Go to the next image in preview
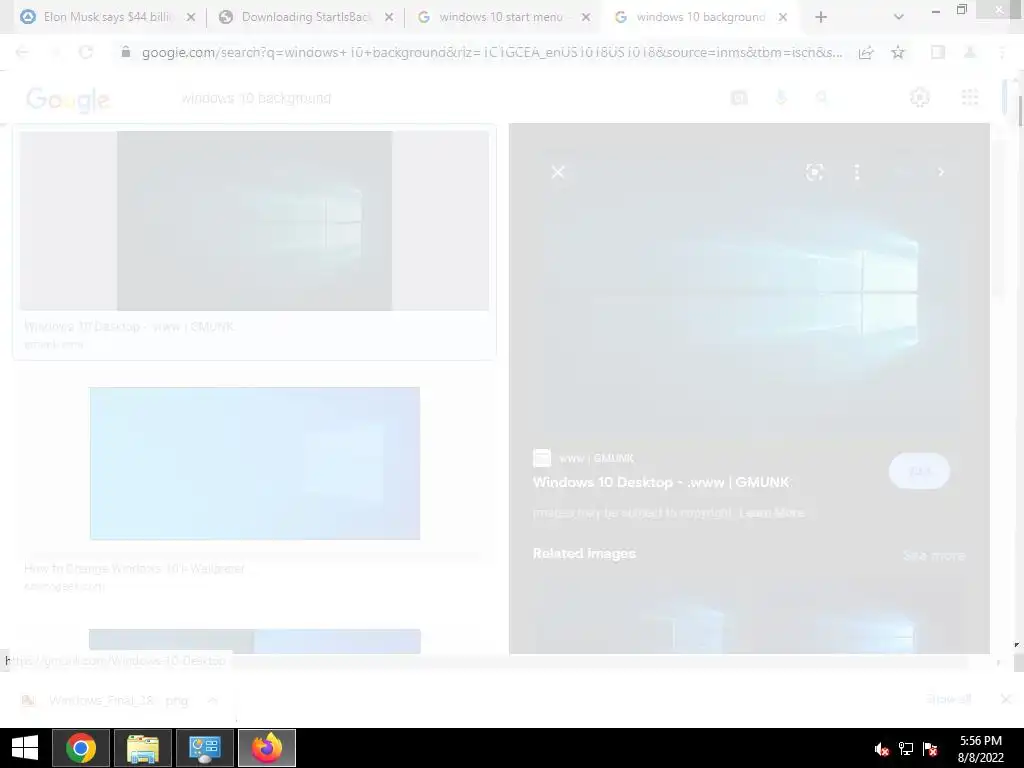 [x=940, y=172]
